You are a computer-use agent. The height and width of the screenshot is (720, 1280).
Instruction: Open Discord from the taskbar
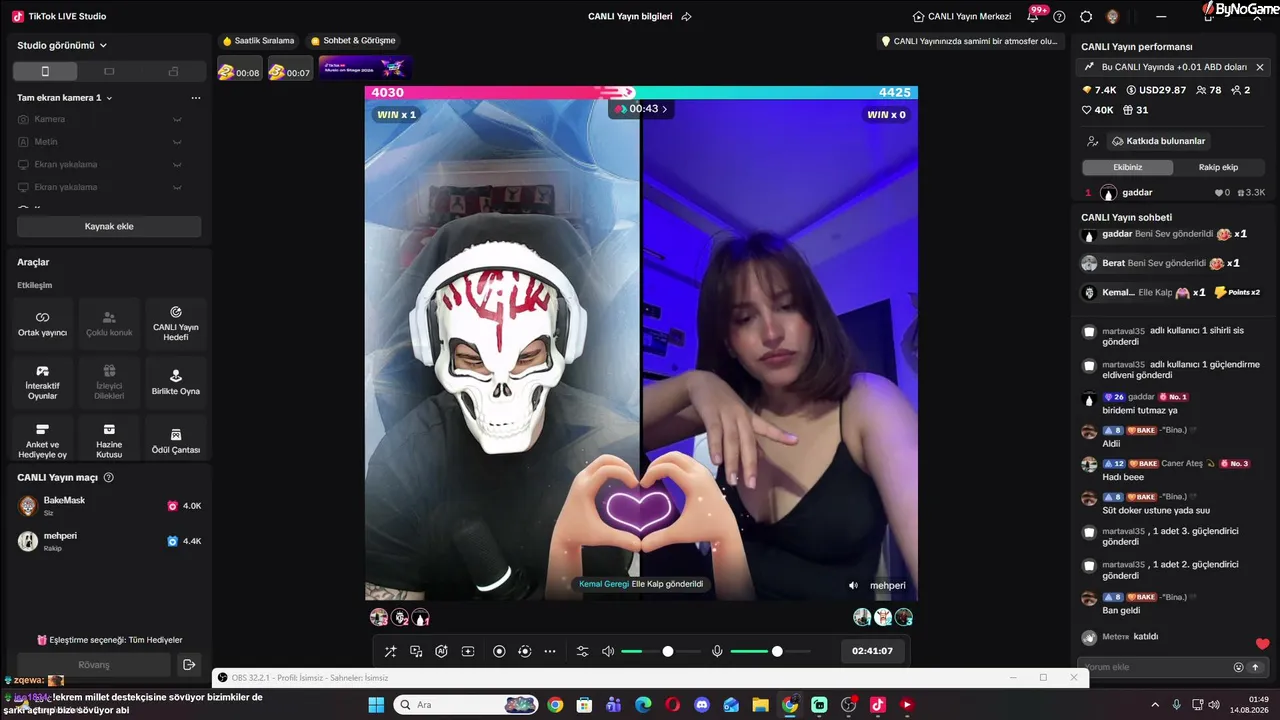[x=701, y=705]
